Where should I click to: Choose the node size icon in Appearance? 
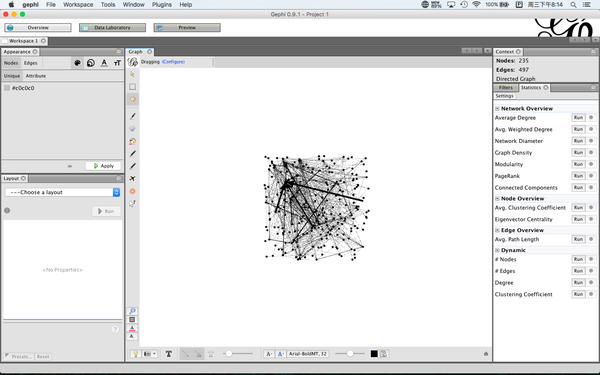click(91, 63)
